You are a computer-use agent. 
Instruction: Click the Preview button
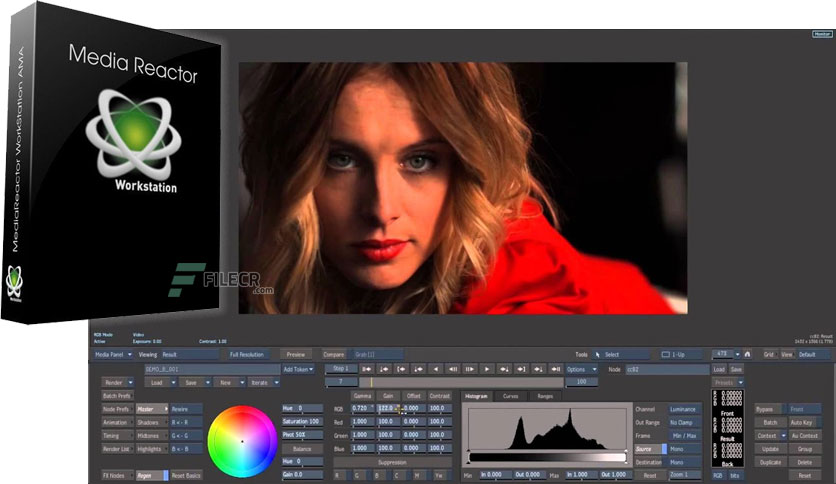point(296,354)
